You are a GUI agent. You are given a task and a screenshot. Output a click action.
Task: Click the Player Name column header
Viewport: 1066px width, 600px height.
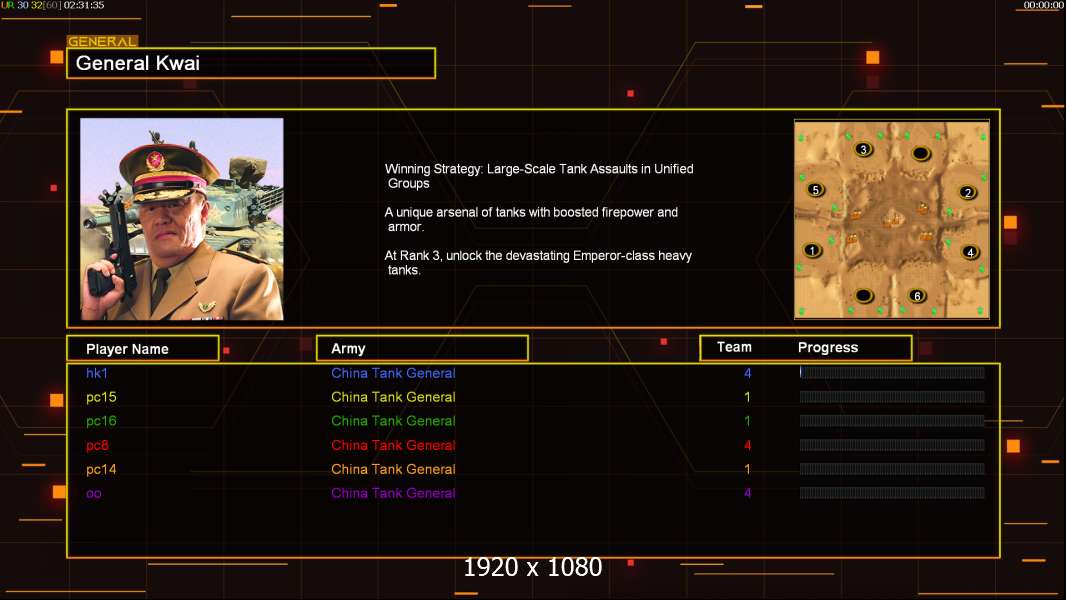click(143, 349)
